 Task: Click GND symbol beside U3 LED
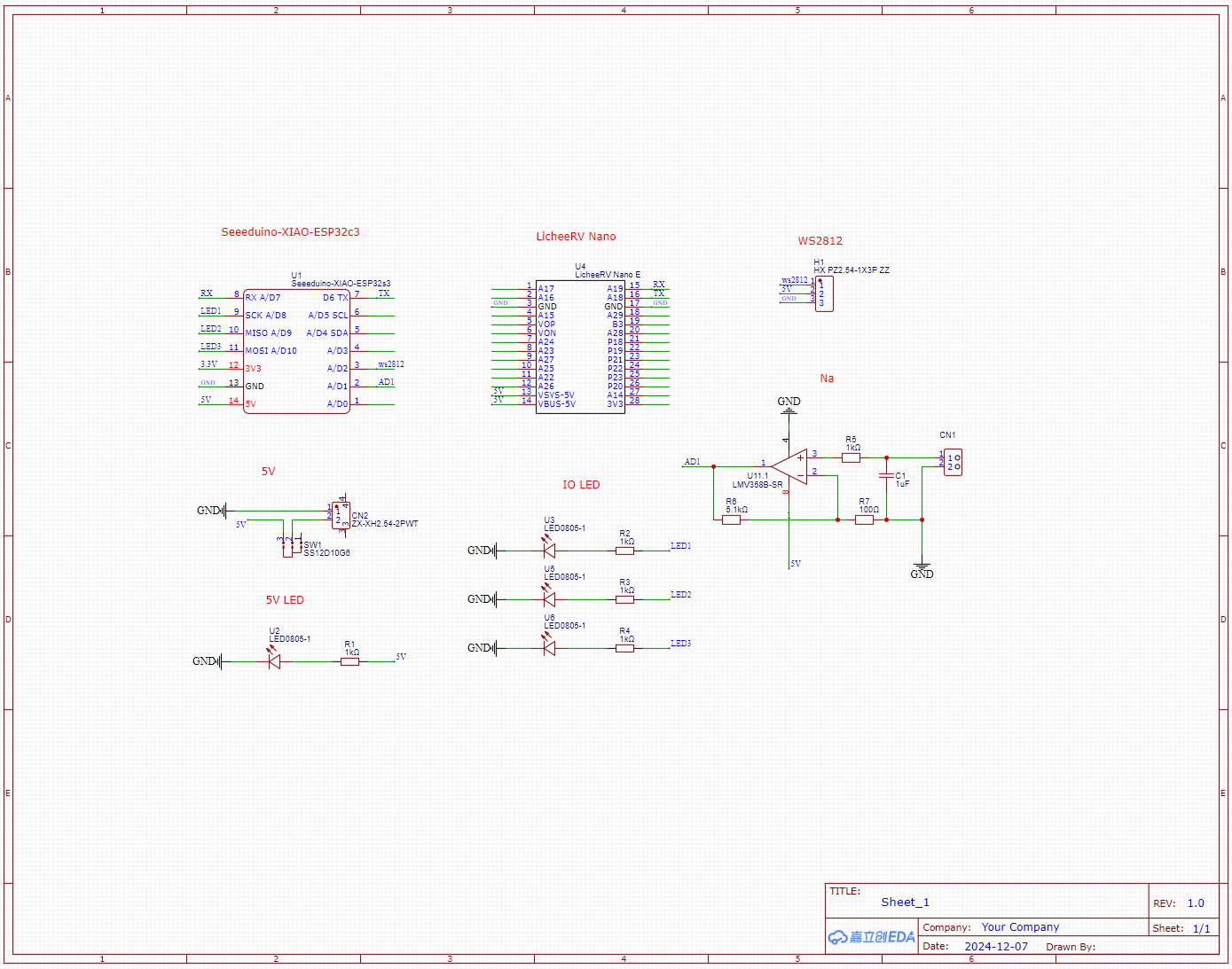click(482, 551)
